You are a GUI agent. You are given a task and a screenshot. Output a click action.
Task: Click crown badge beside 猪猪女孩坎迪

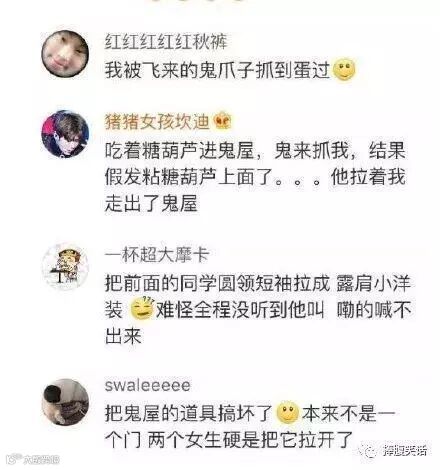point(222,122)
